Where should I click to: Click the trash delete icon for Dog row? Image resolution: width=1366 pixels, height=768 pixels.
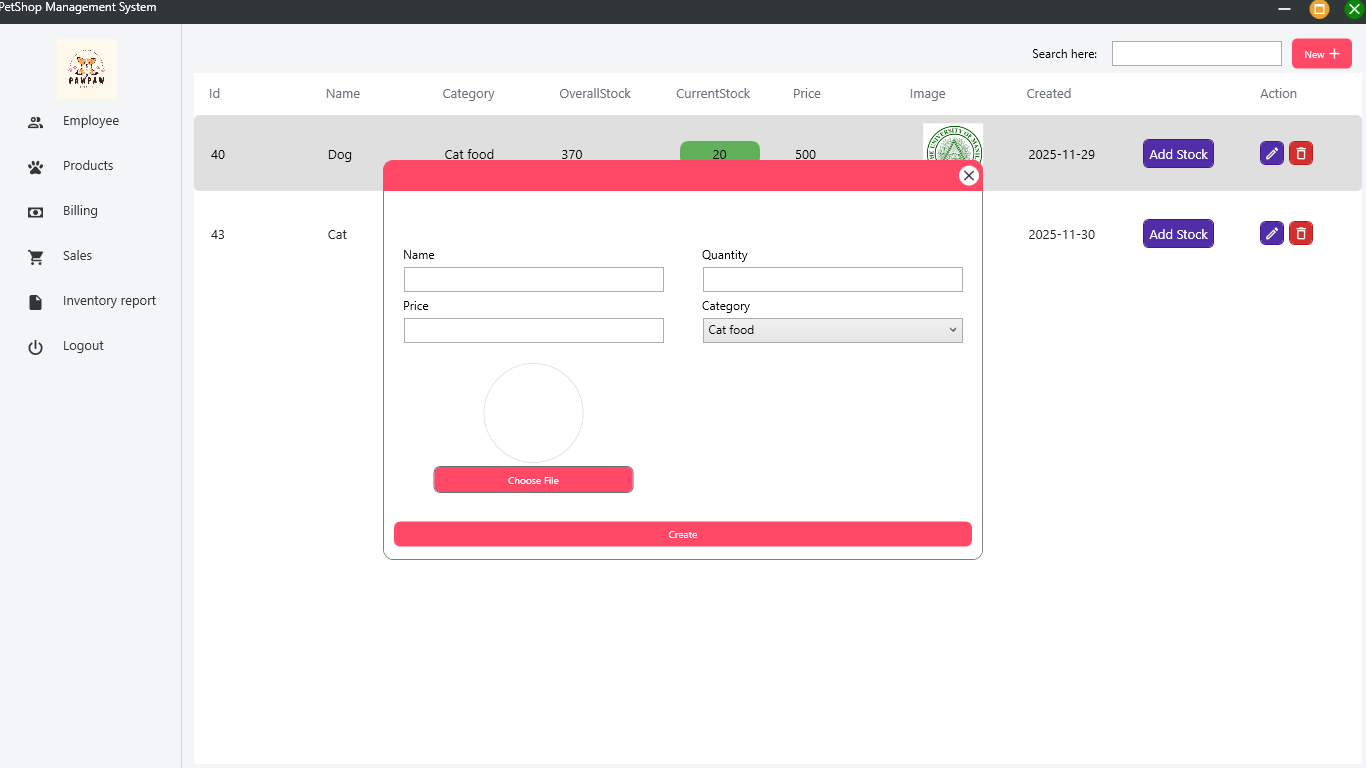(x=1301, y=153)
